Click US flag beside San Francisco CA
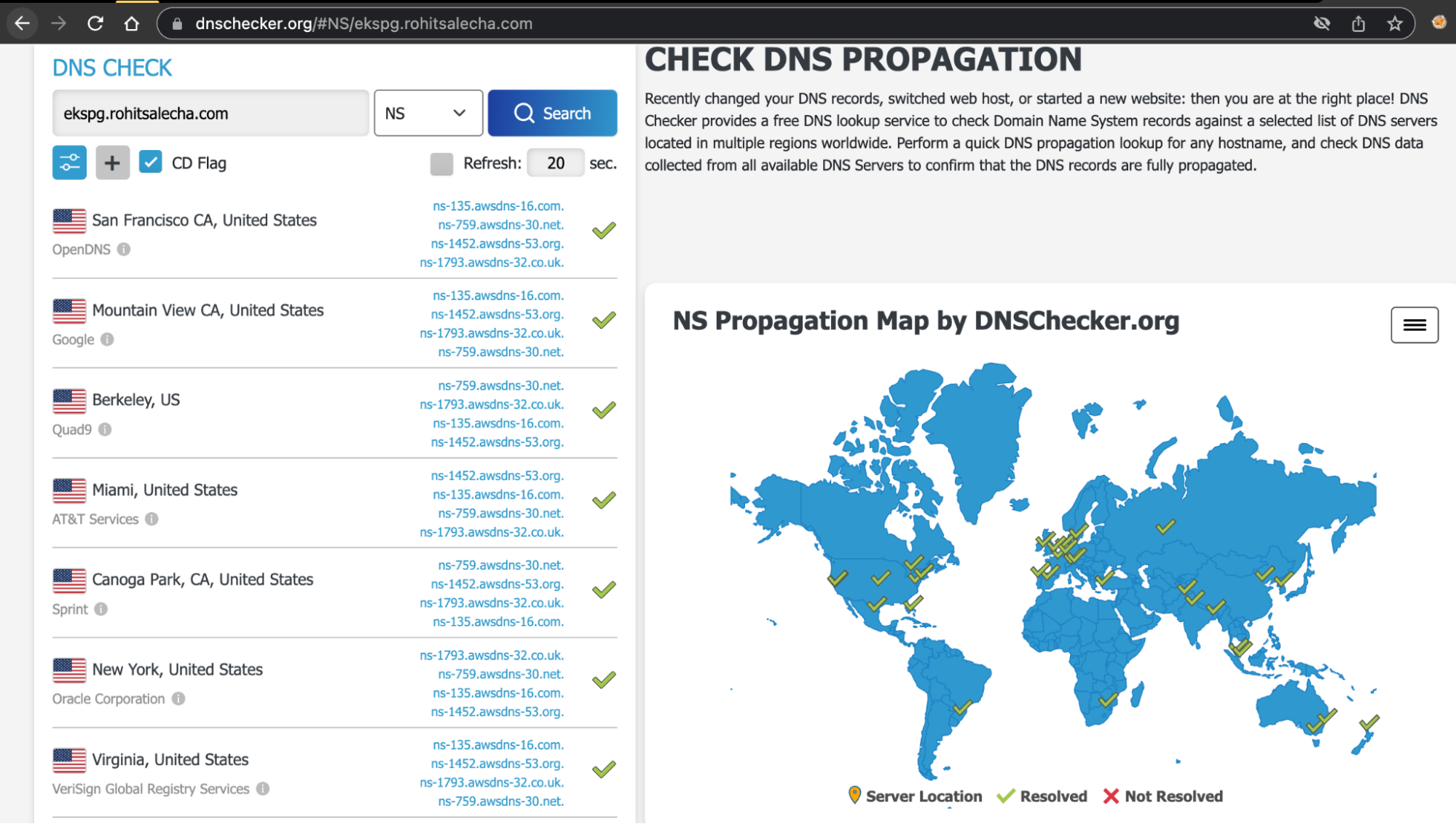 (x=69, y=221)
